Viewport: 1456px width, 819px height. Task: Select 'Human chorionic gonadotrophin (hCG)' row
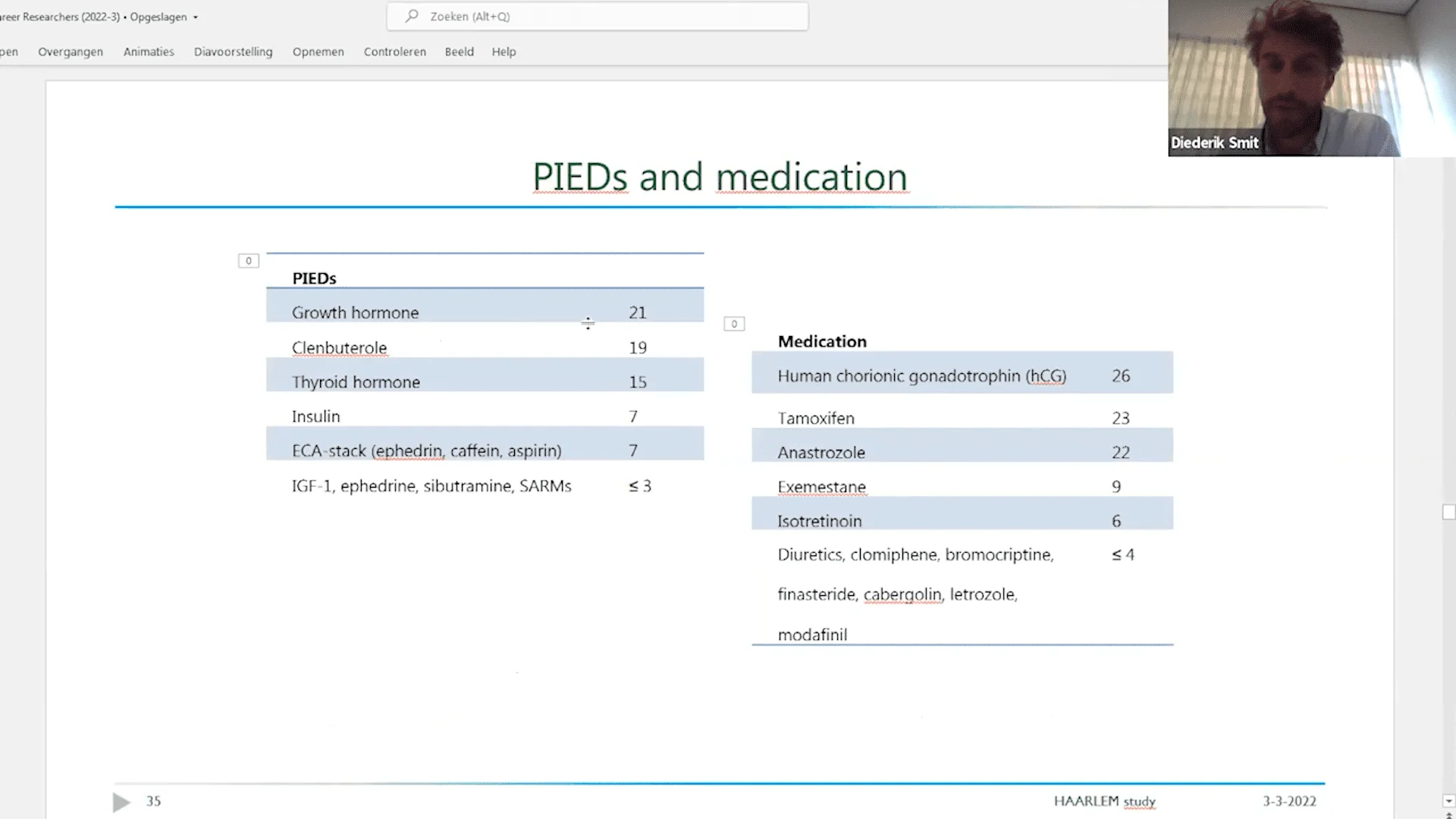click(x=962, y=372)
